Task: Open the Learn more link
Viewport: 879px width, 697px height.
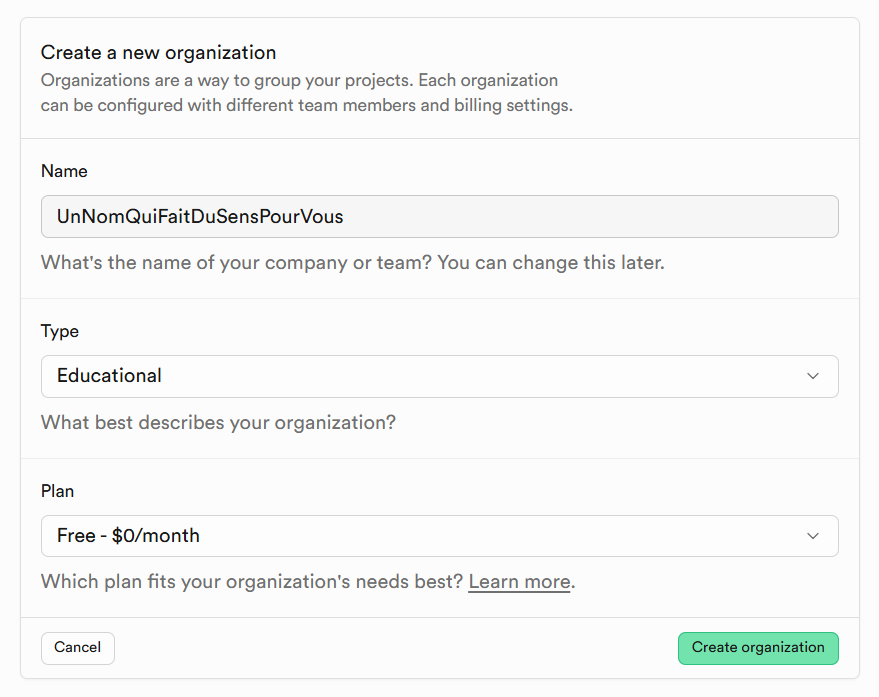Action: (x=519, y=582)
